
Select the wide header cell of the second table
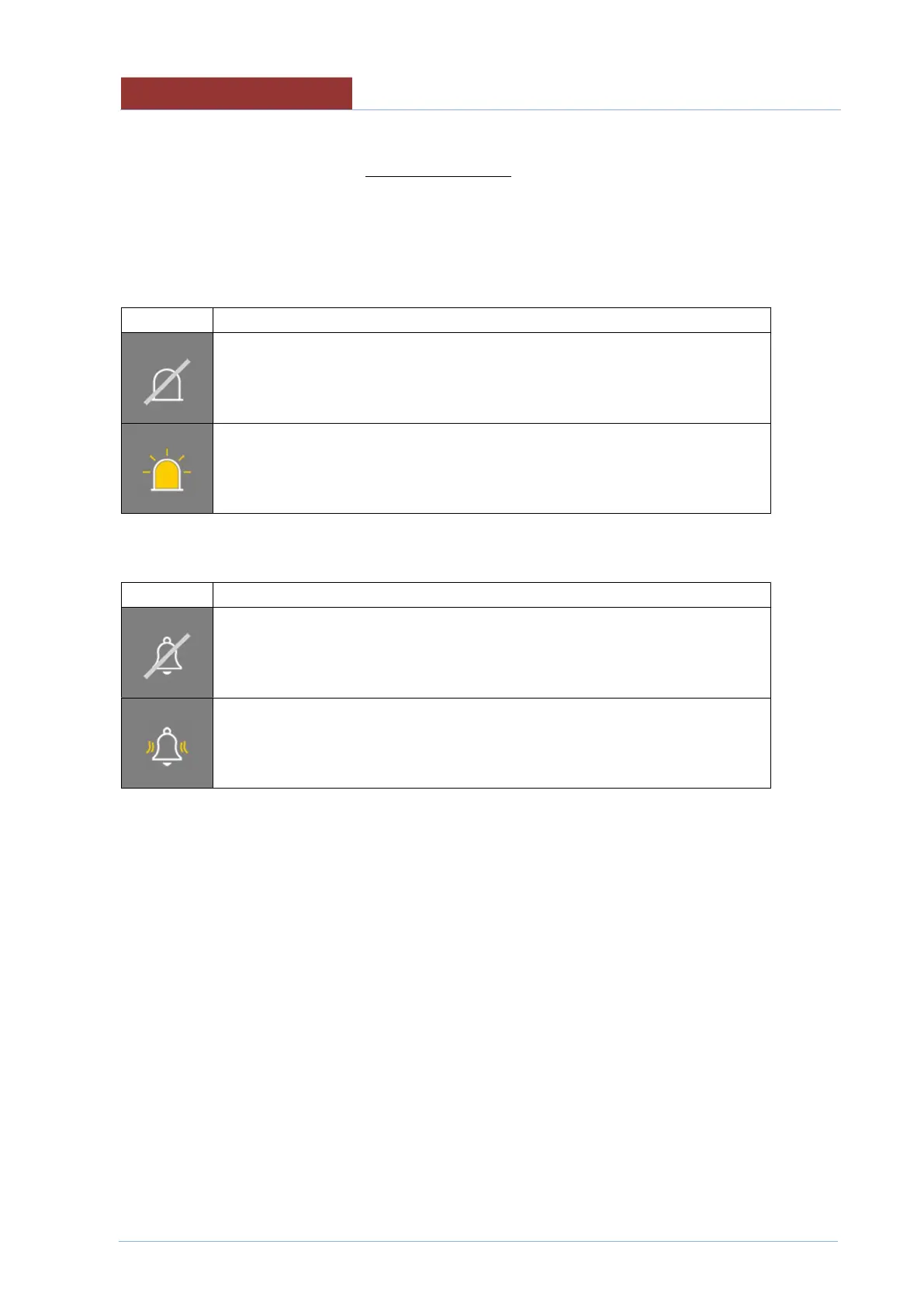[x=492, y=595]
